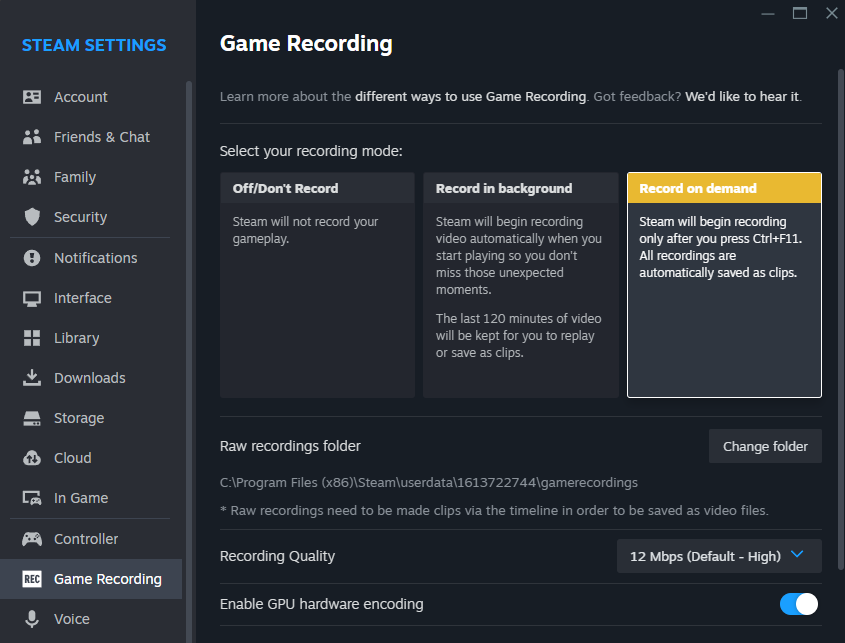
Task: Open the Recording Quality dropdown
Action: click(x=719, y=556)
